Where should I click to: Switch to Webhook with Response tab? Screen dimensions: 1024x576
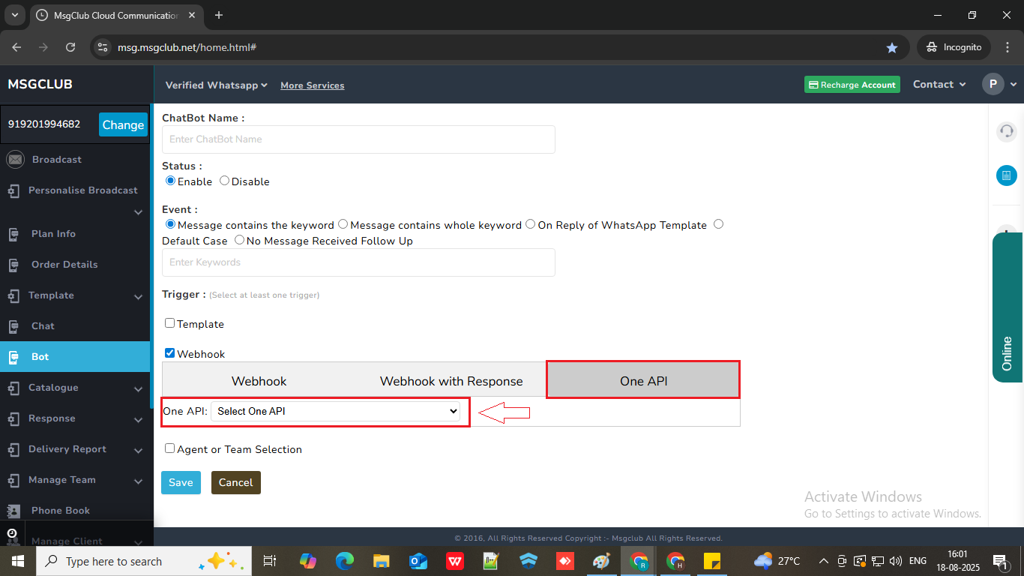tap(451, 381)
